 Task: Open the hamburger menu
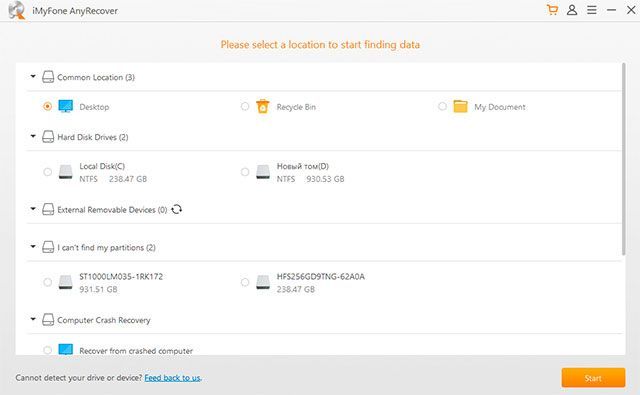(591, 10)
